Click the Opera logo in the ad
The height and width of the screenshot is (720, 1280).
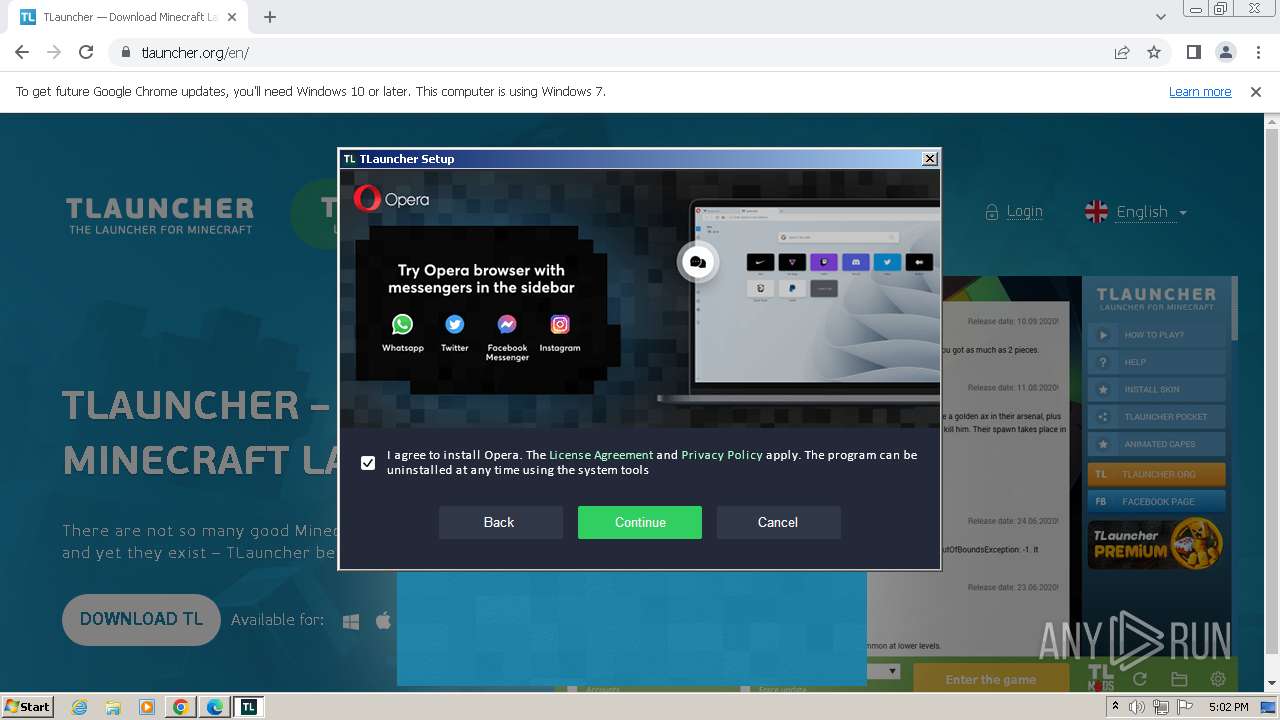pos(391,199)
